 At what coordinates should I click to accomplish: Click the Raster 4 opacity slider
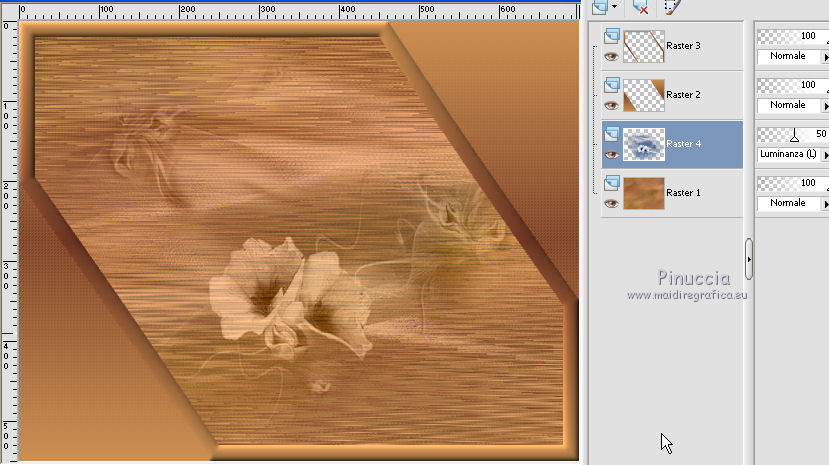coord(795,135)
